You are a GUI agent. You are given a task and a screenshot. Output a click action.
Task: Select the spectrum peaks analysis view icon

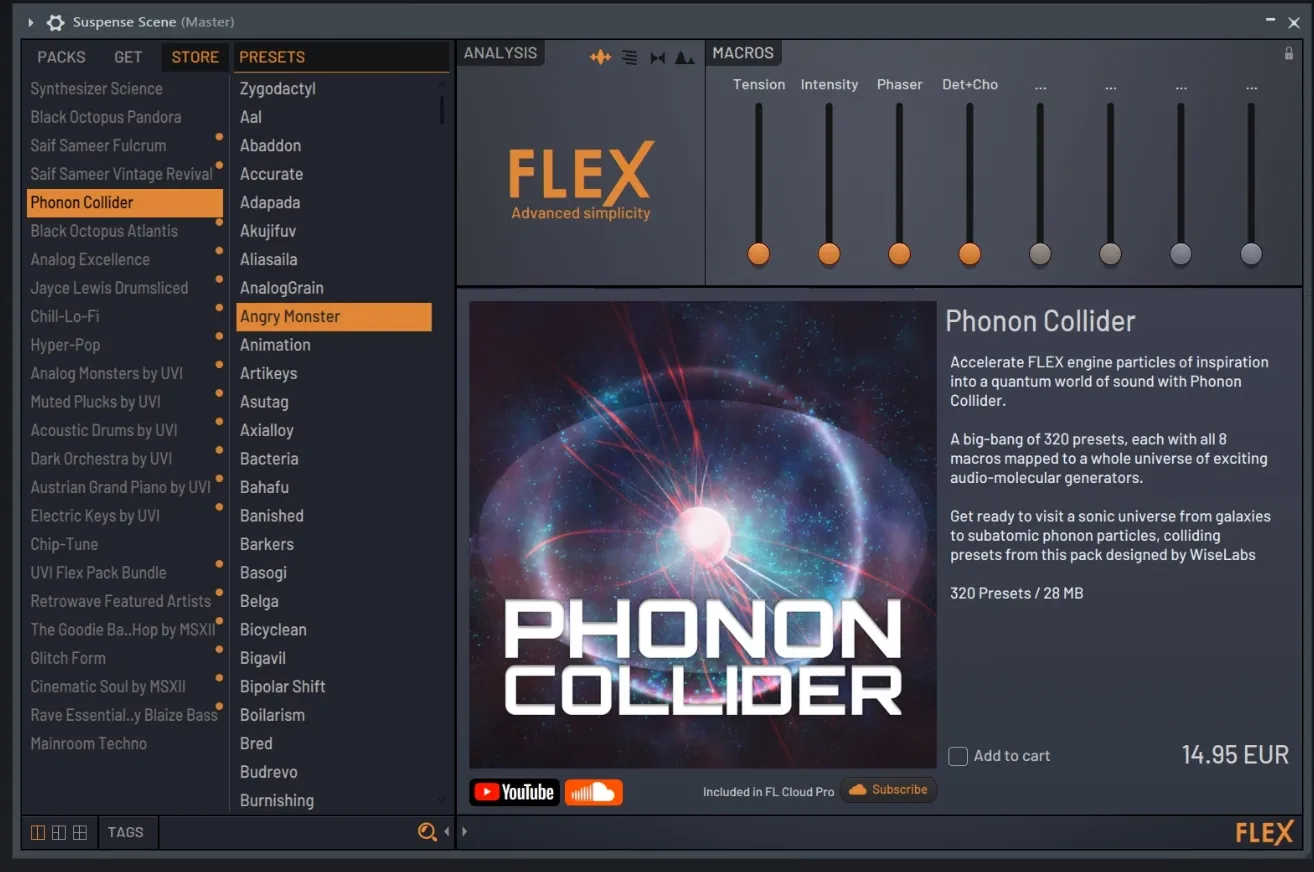684,58
